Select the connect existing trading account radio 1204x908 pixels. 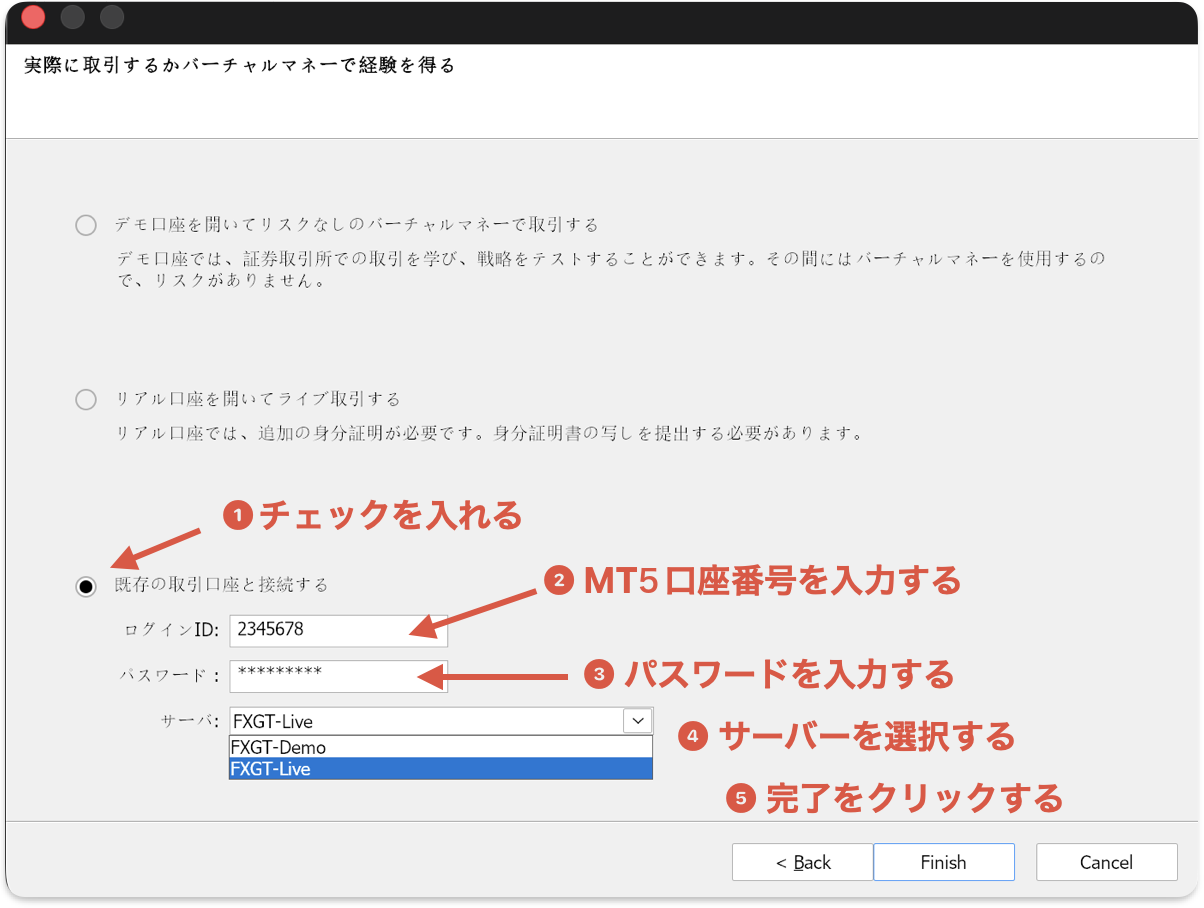pos(86,586)
